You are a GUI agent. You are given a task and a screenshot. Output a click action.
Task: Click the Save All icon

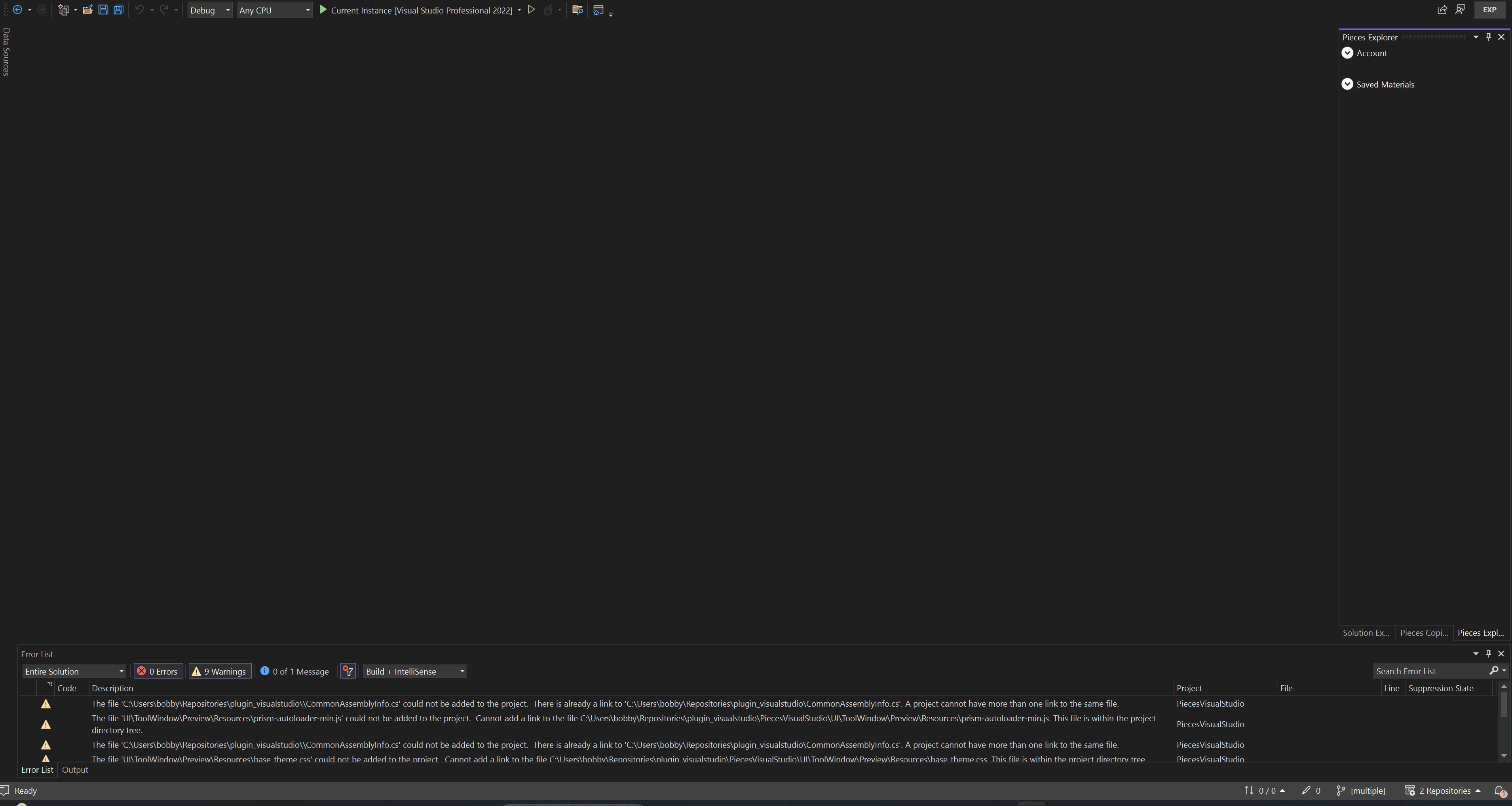119,10
